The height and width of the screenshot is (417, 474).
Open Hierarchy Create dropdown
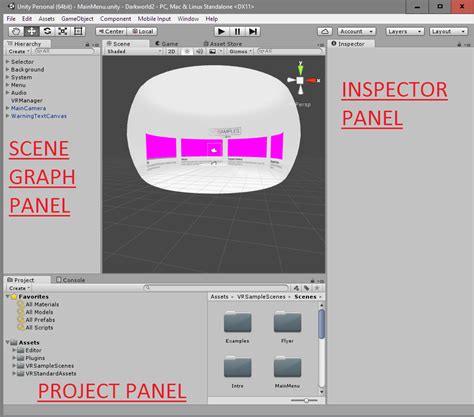(19, 51)
